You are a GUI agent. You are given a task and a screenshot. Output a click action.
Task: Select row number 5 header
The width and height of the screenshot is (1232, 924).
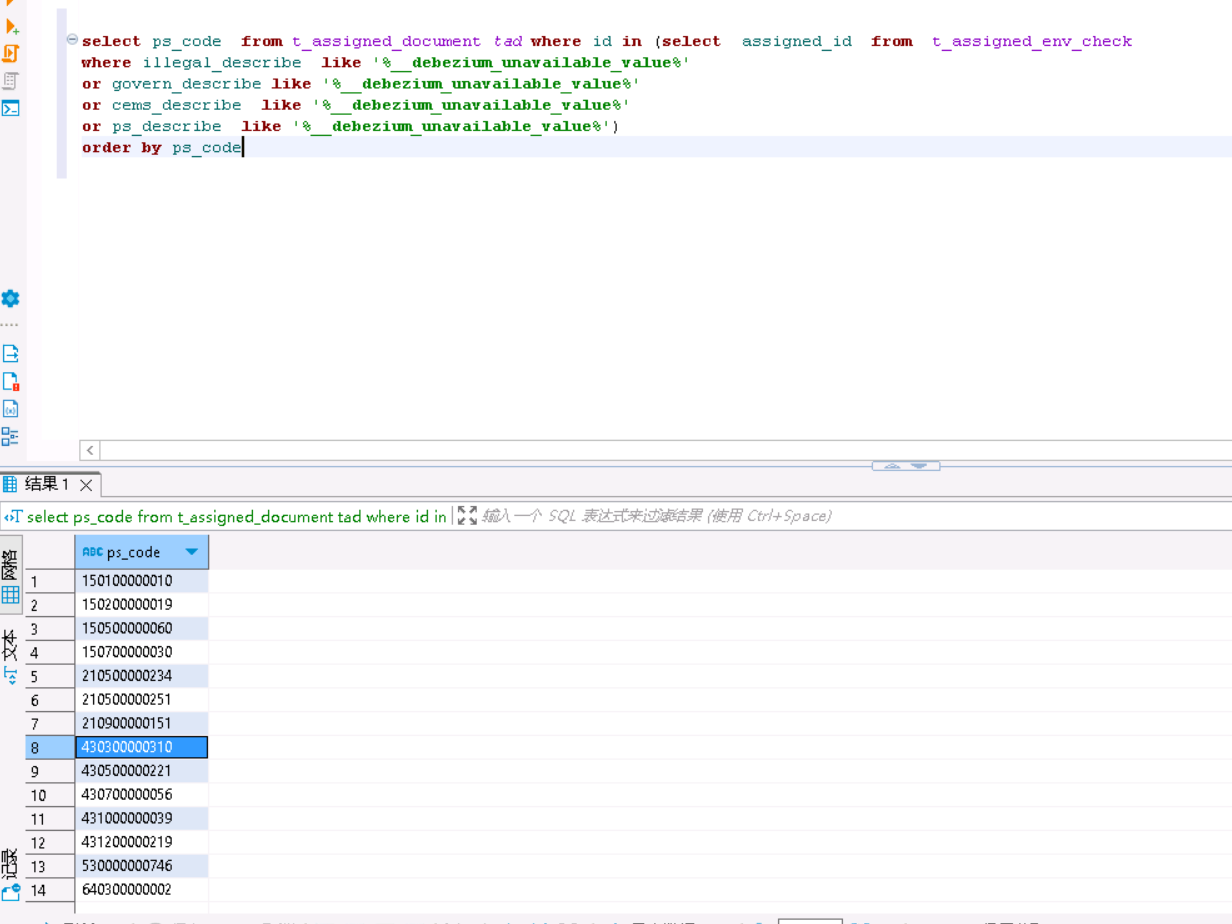pos(50,677)
